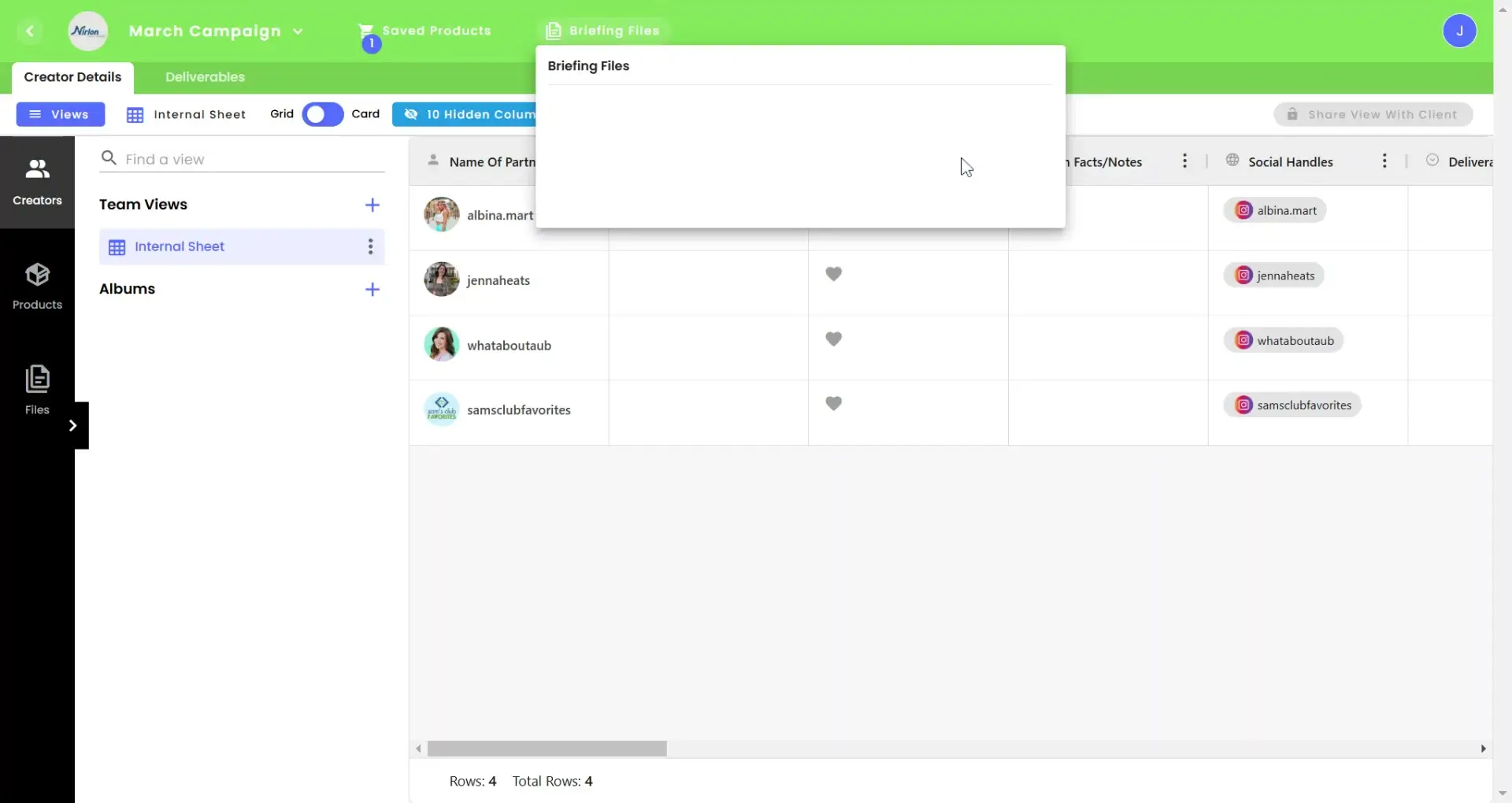Viewport: 1512px width, 803px height.
Task: Open Internal Sheet view options menu
Action: coord(370,246)
